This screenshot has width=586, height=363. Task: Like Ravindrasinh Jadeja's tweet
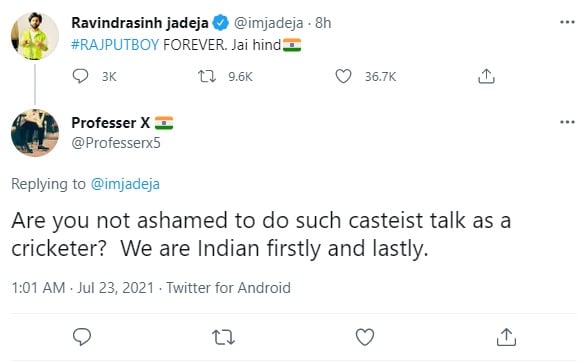[343, 76]
